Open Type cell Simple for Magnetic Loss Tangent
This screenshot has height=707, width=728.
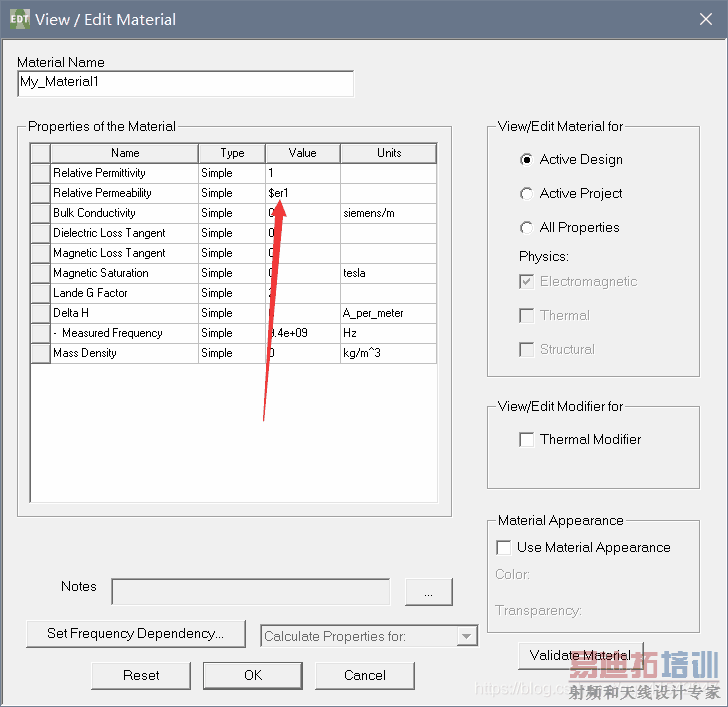coord(232,253)
